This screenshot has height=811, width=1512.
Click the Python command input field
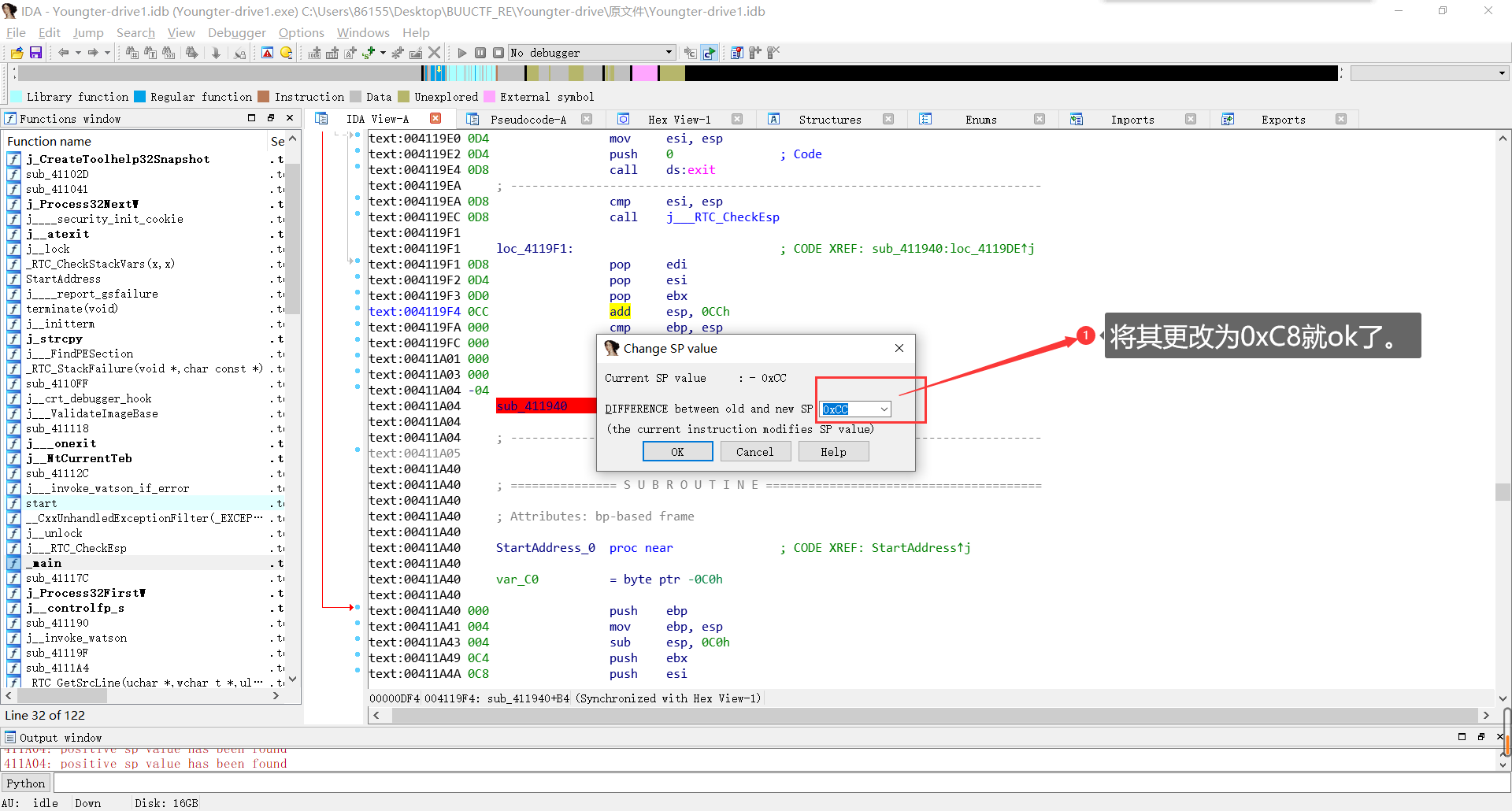[x=781, y=783]
